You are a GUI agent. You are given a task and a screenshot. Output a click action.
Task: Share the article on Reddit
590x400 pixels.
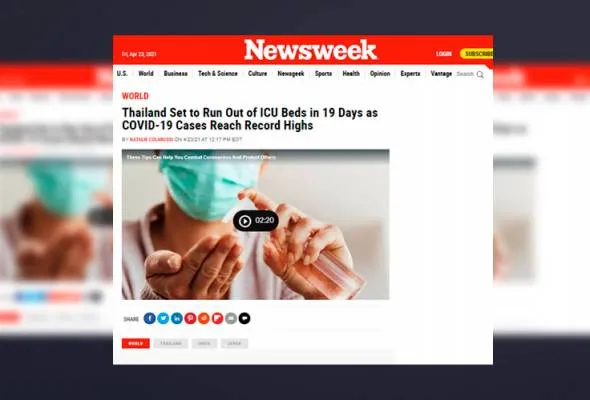click(204, 318)
